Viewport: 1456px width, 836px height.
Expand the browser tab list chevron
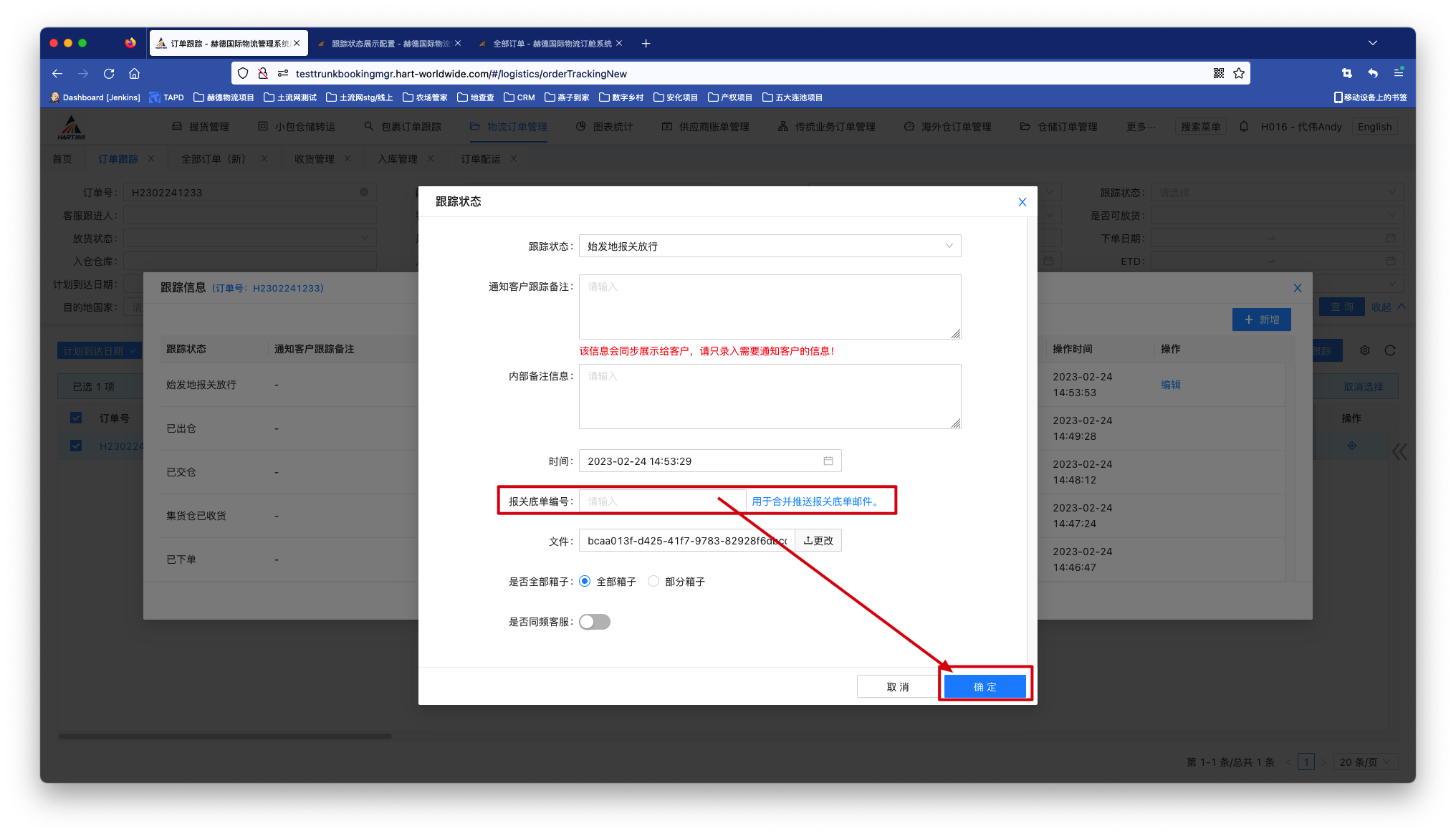pos(1372,43)
